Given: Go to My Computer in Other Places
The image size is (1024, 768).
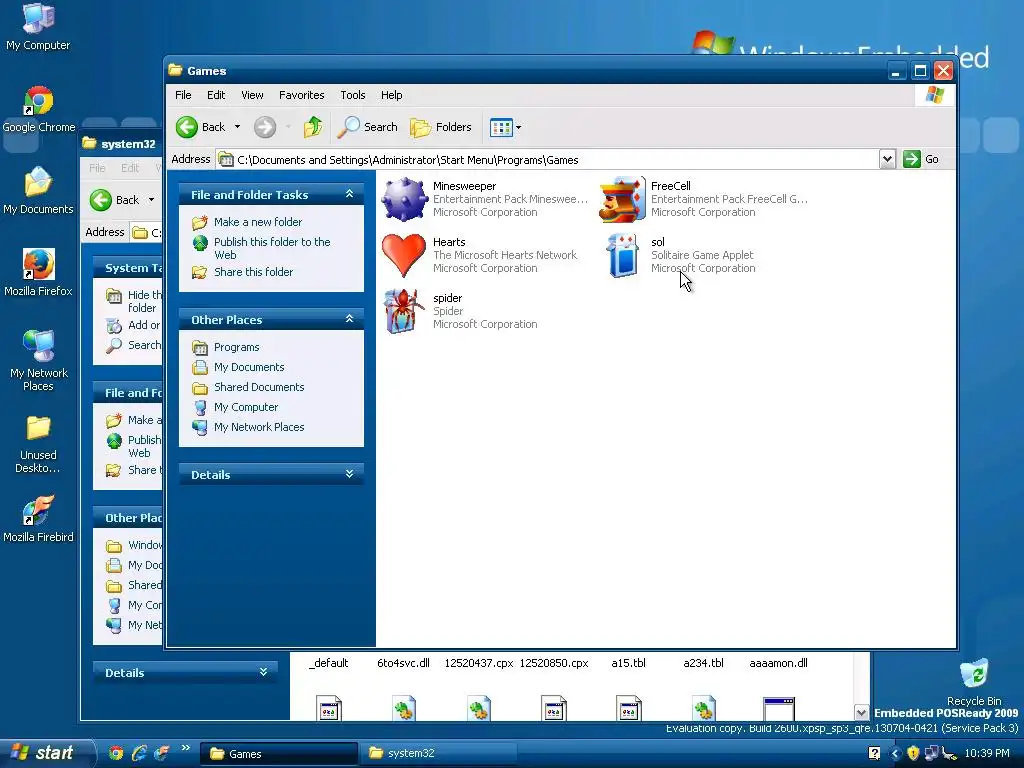Looking at the screenshot, I should click(x=246, y=408).
